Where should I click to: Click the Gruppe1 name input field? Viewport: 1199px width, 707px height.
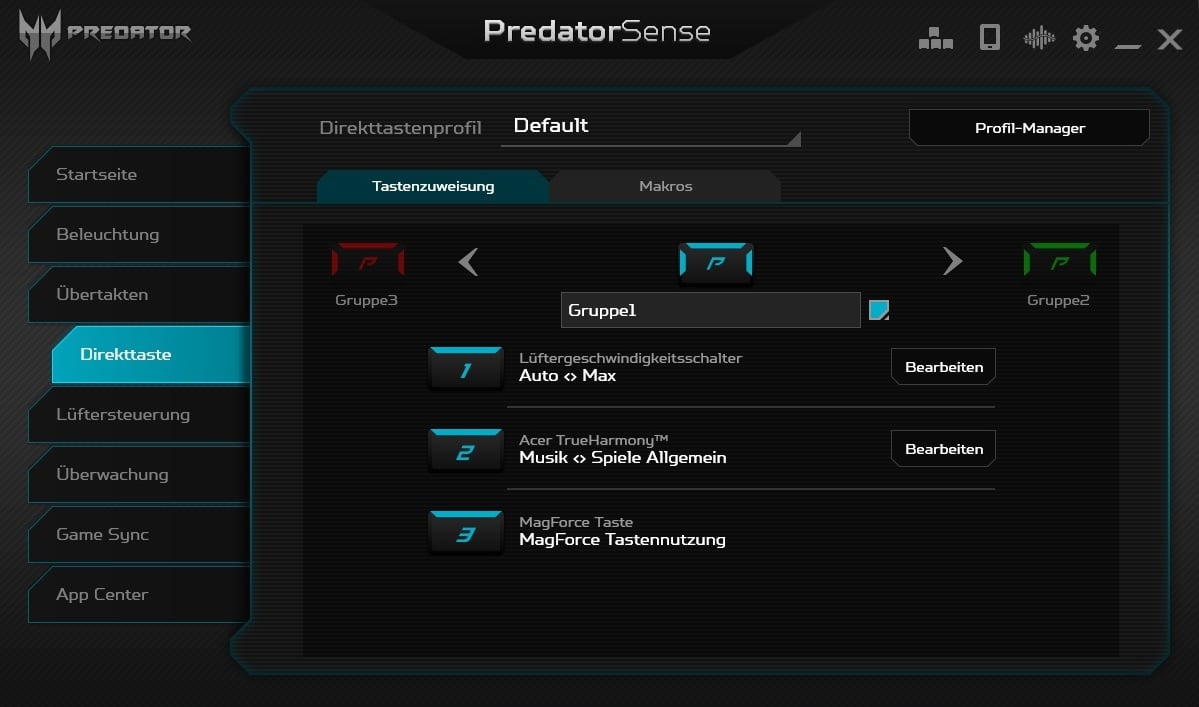(x=710, y=310)
